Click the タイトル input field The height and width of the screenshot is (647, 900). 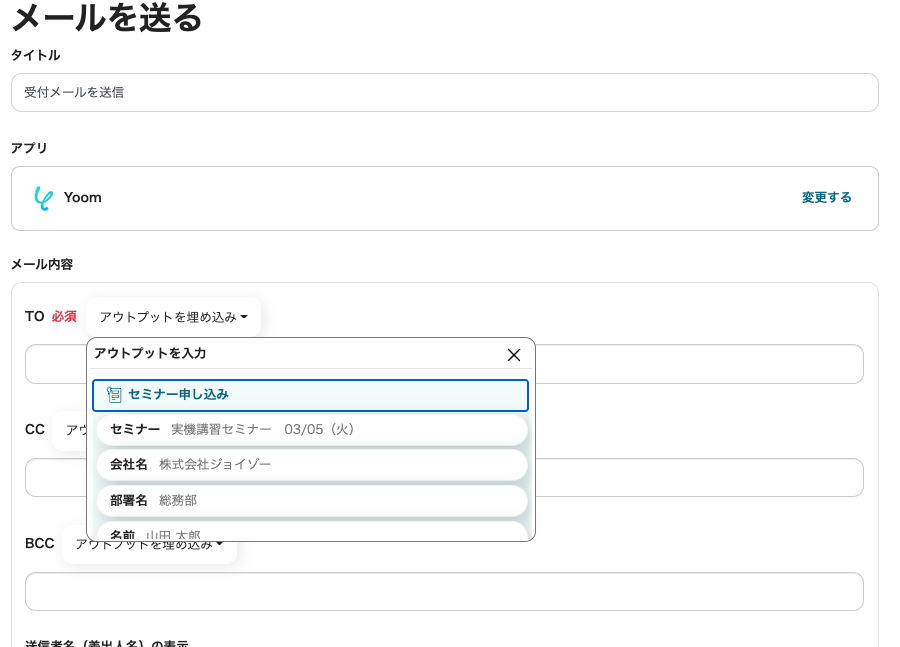click(445, 92)
